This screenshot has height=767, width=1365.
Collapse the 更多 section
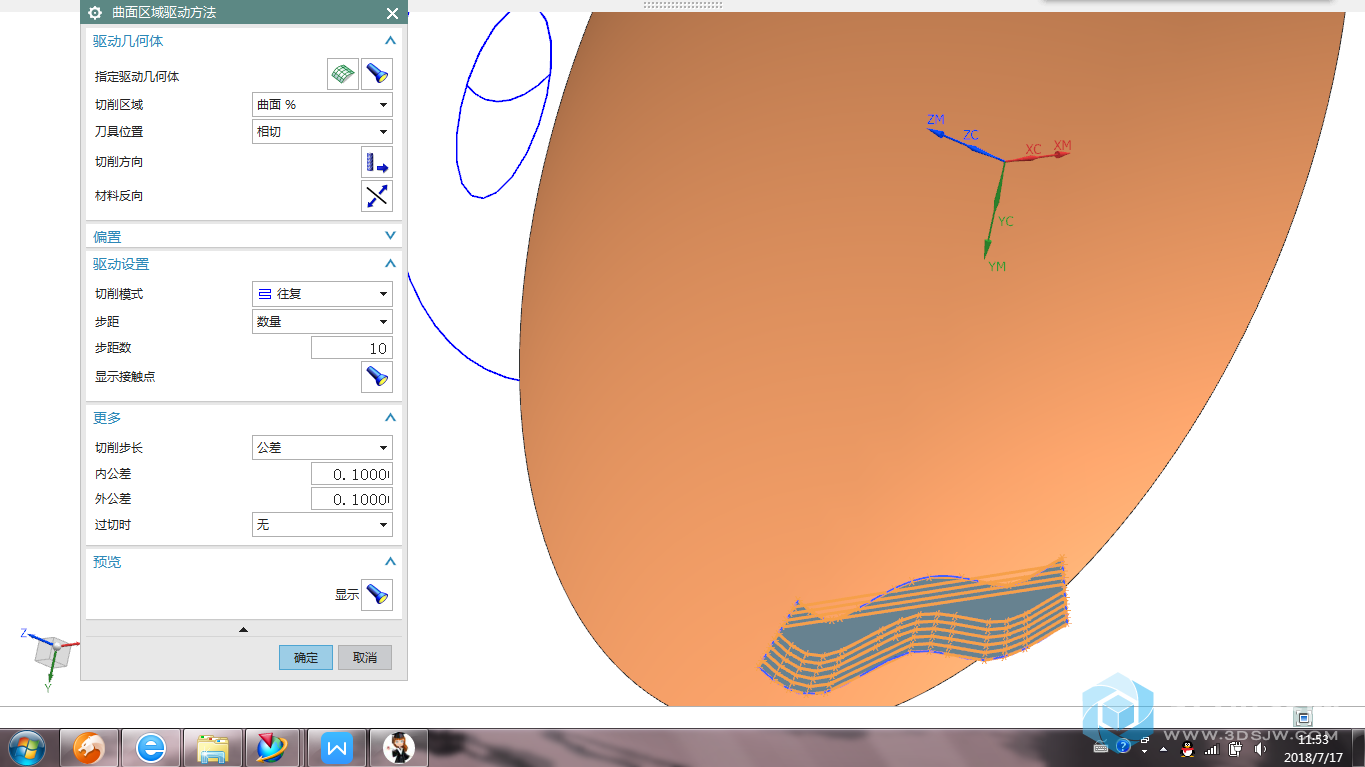point(390,418)
